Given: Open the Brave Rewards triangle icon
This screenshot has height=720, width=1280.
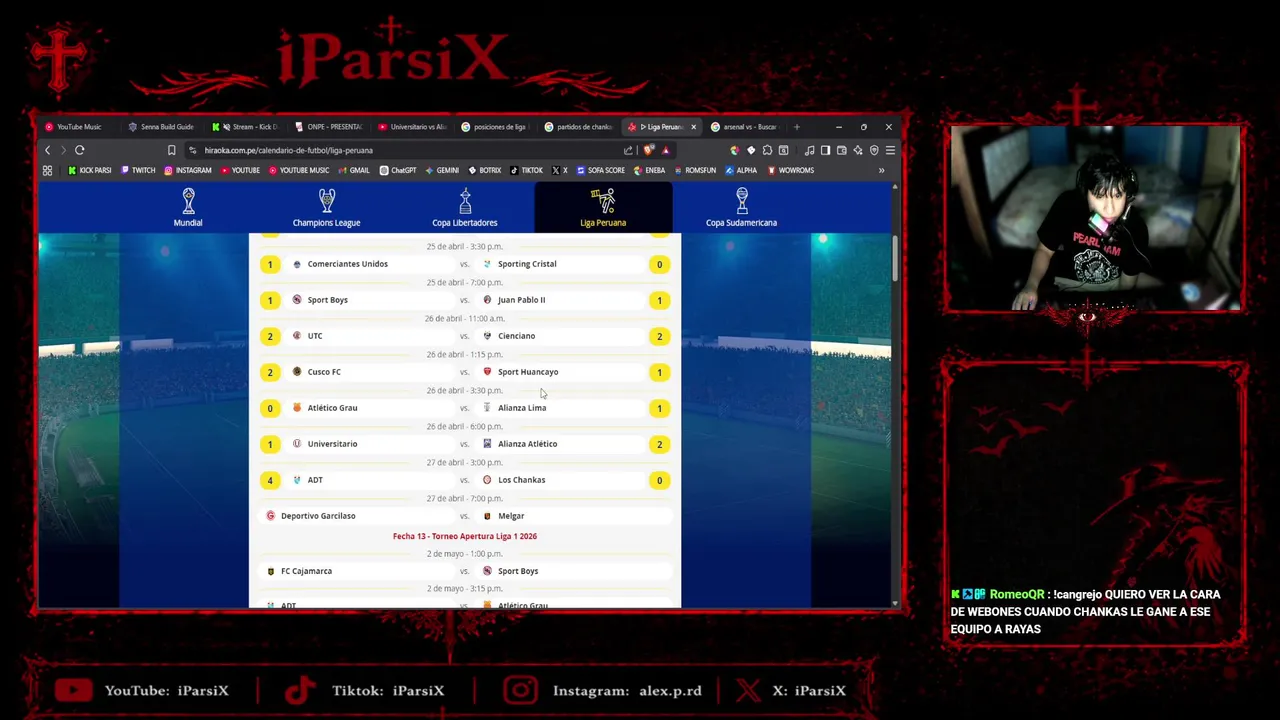Looking at the screenshot, I should click(x=666, y=150).
